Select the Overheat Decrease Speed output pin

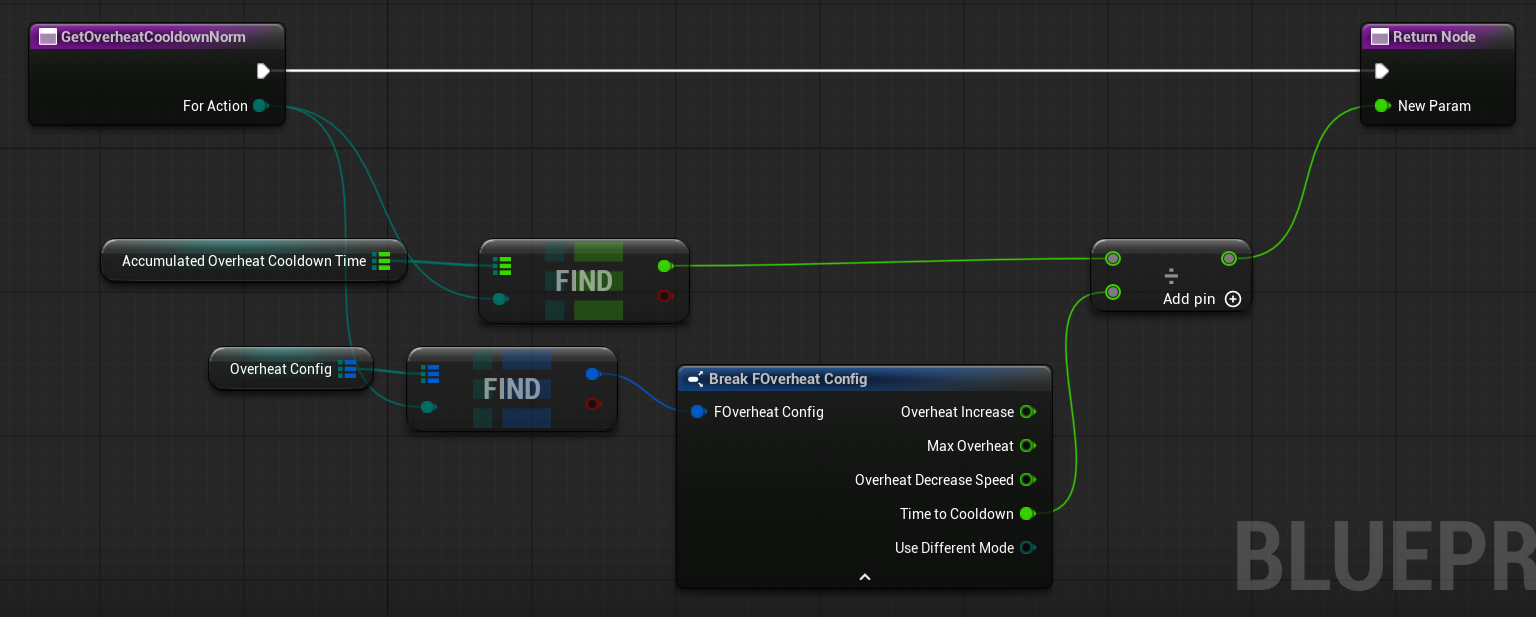(1026, 480)
